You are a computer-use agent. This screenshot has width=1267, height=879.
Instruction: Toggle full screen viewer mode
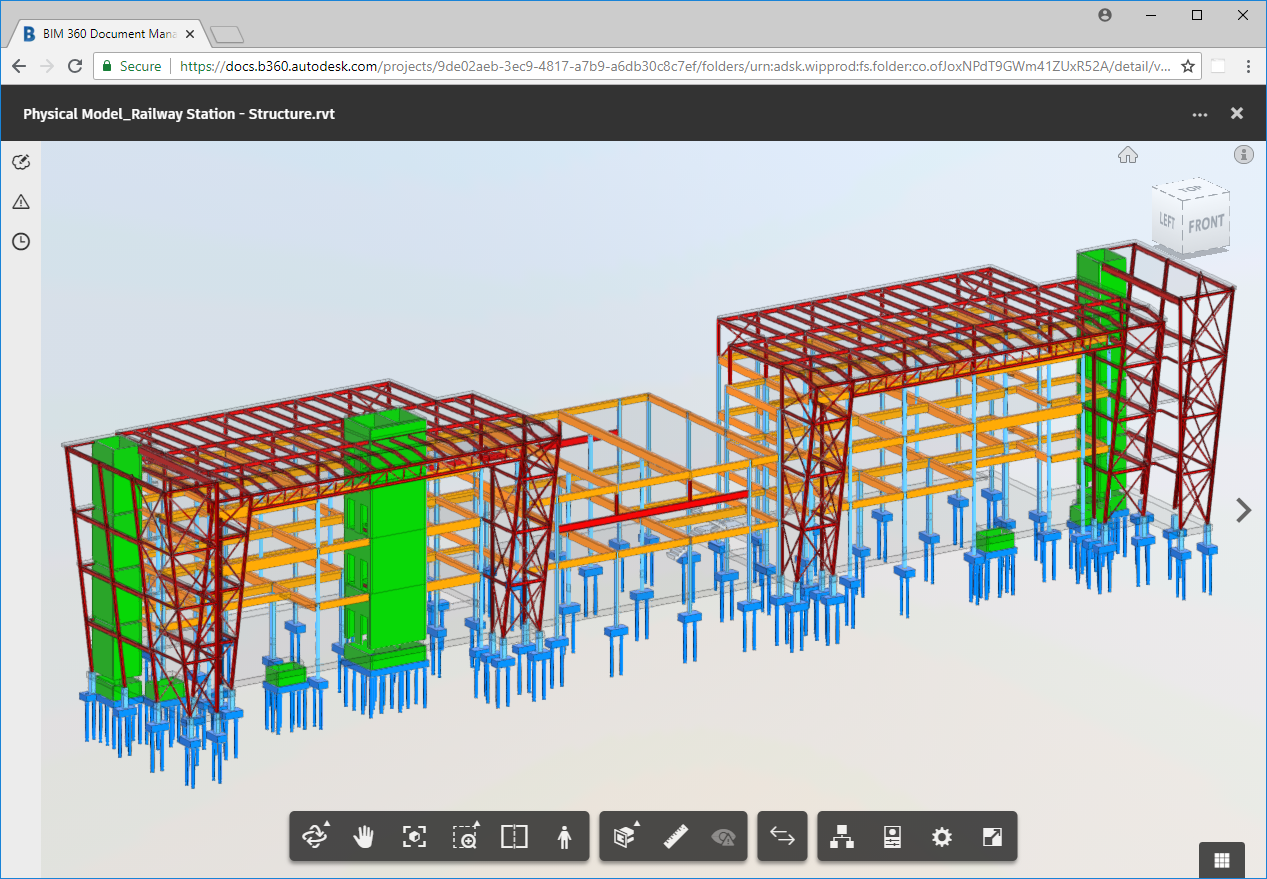[991, 837]
